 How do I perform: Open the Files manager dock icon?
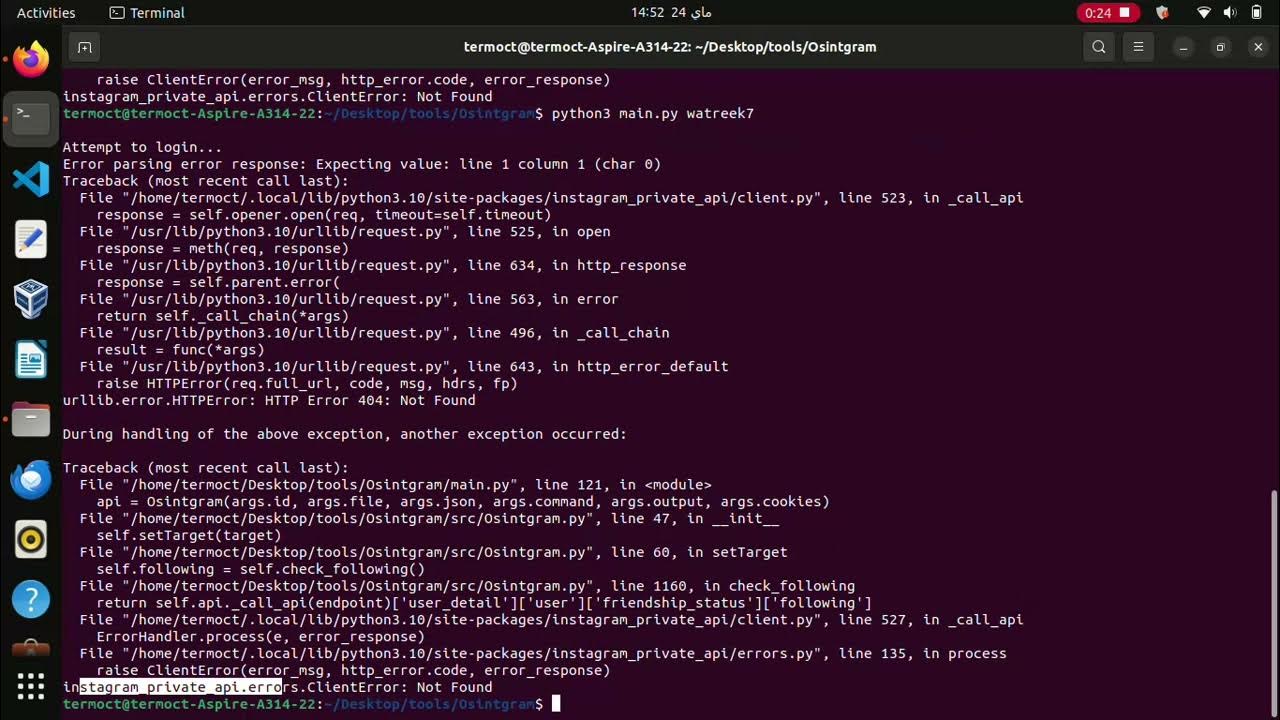point(31,419)
